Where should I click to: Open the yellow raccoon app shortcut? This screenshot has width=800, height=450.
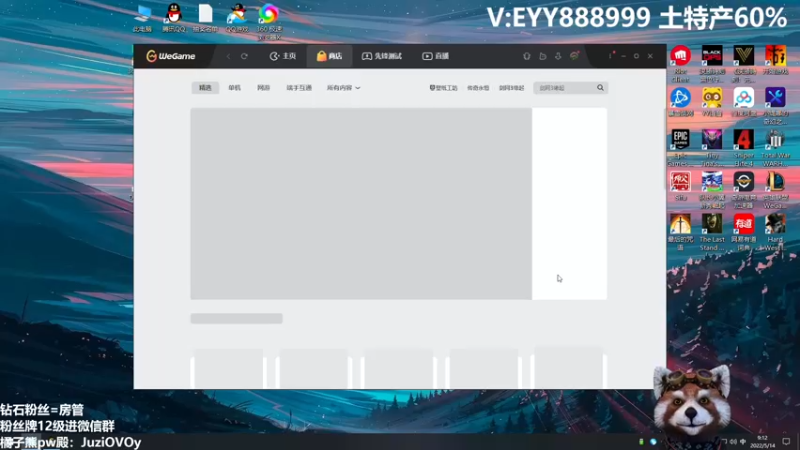[x=712, y=102]
